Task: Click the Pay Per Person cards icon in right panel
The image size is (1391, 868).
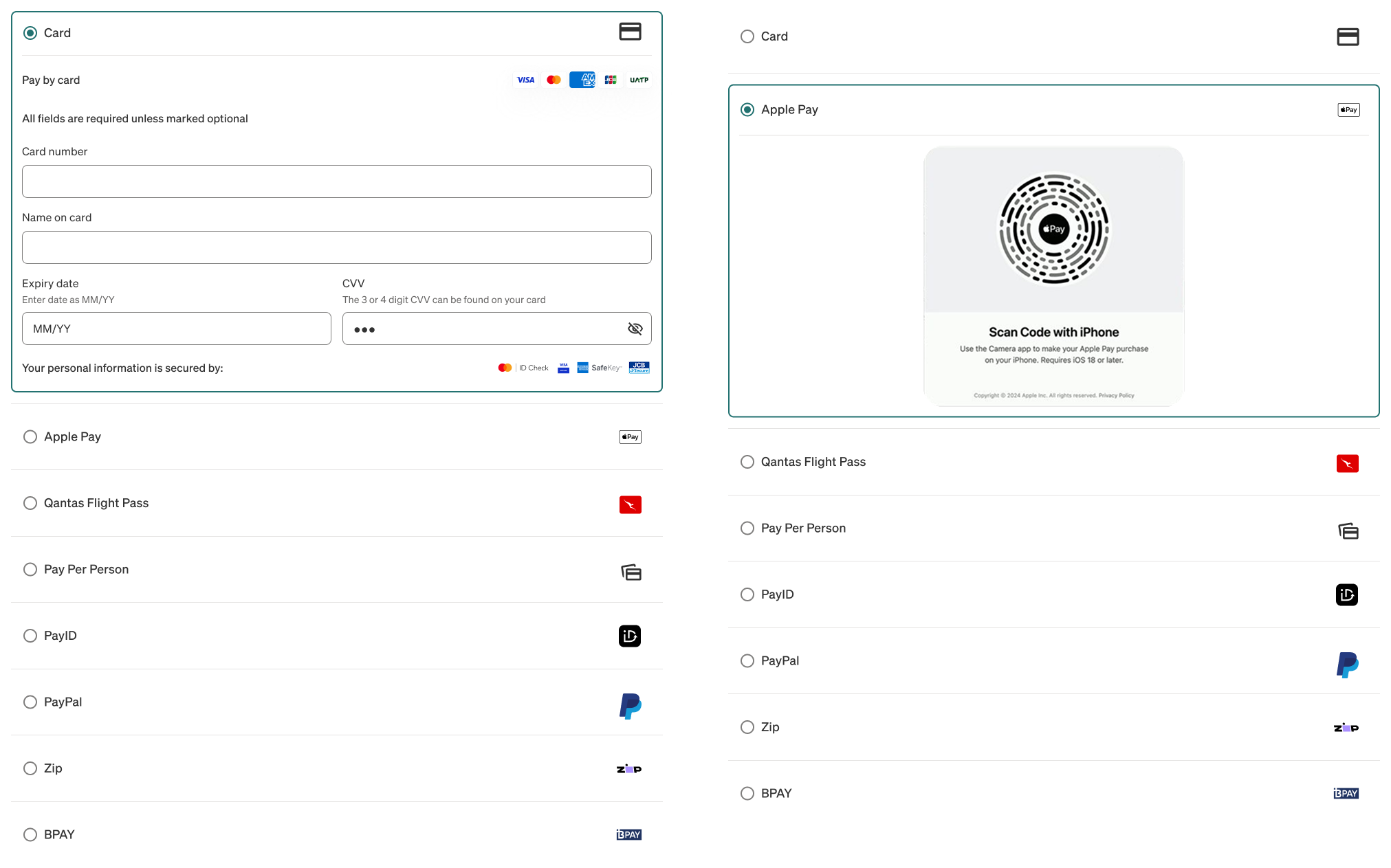Action: pyautogui.click(x=1348, y=531)
